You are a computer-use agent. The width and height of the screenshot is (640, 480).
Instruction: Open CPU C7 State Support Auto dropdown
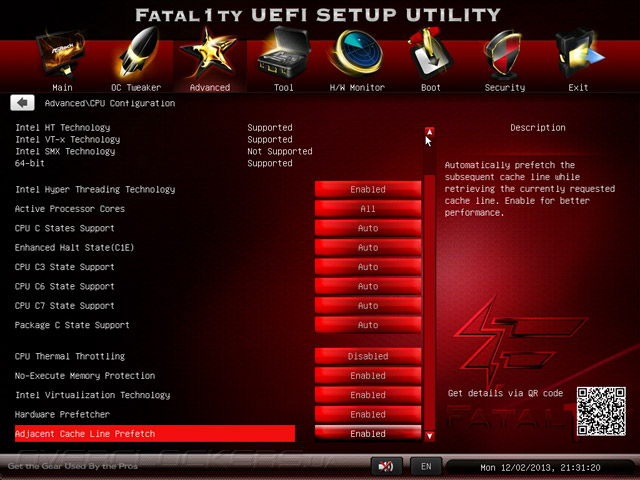(368, 306)
